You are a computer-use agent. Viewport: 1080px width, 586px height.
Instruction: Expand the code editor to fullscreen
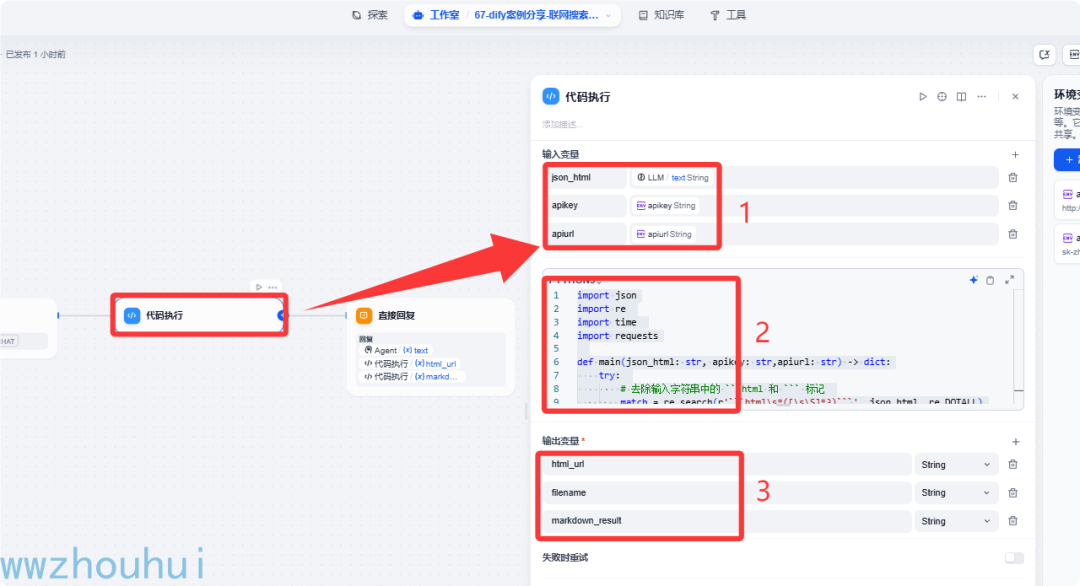1009,280
